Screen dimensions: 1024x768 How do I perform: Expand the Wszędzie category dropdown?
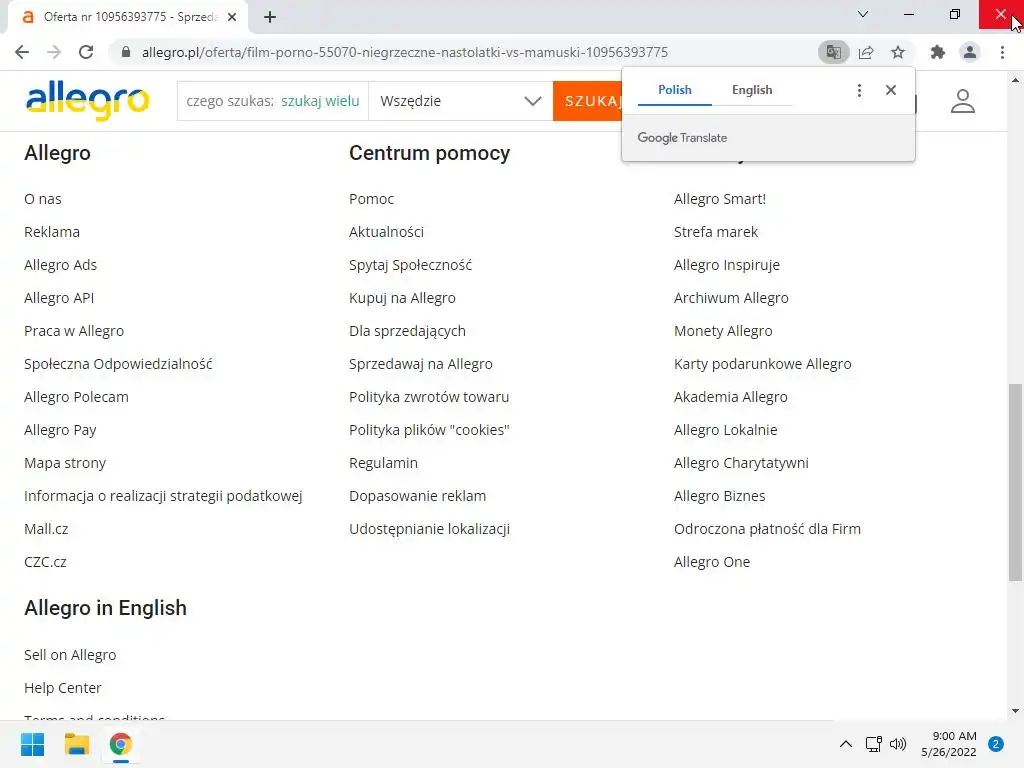click(x=460, y=101)
